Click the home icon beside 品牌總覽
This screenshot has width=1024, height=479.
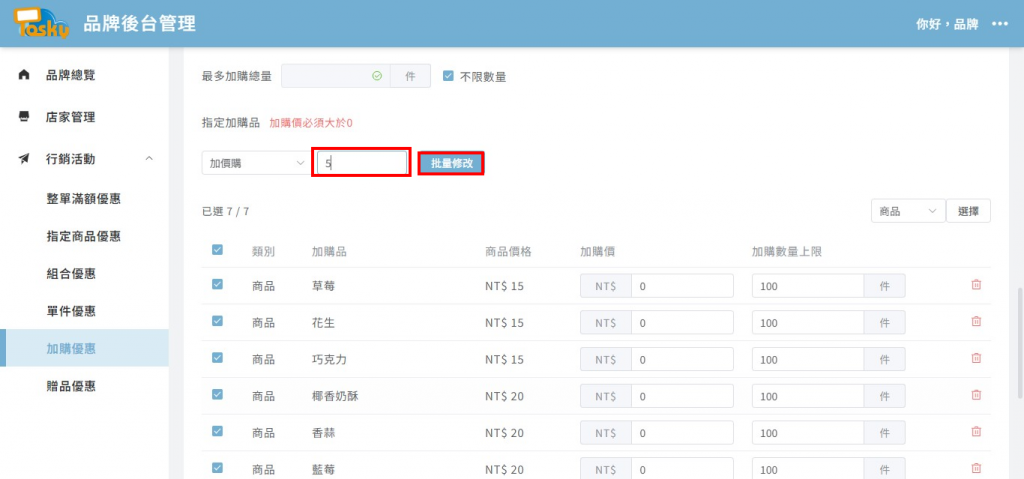pyautogui.click(x=24, y=75)
